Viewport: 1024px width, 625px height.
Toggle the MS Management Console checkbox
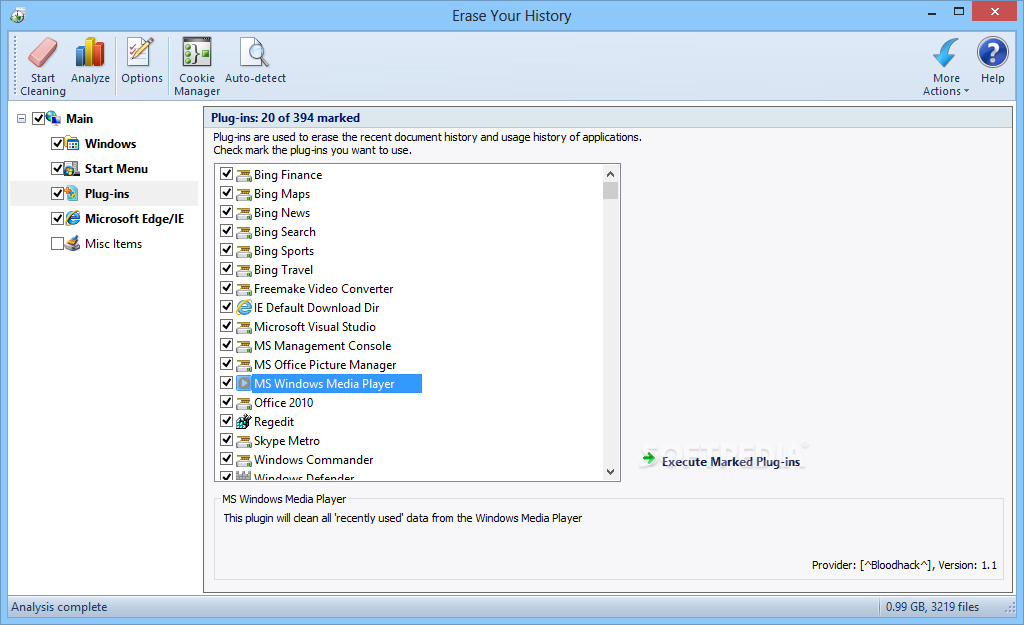click(227, 345)
